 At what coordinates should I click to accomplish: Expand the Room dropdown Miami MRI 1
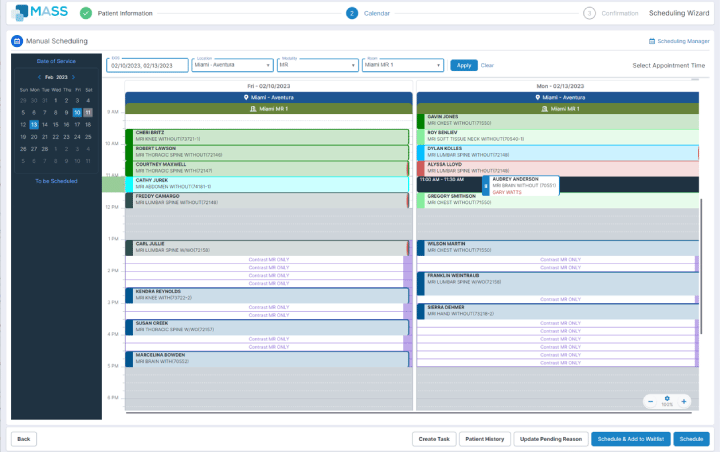click(401, 65)
